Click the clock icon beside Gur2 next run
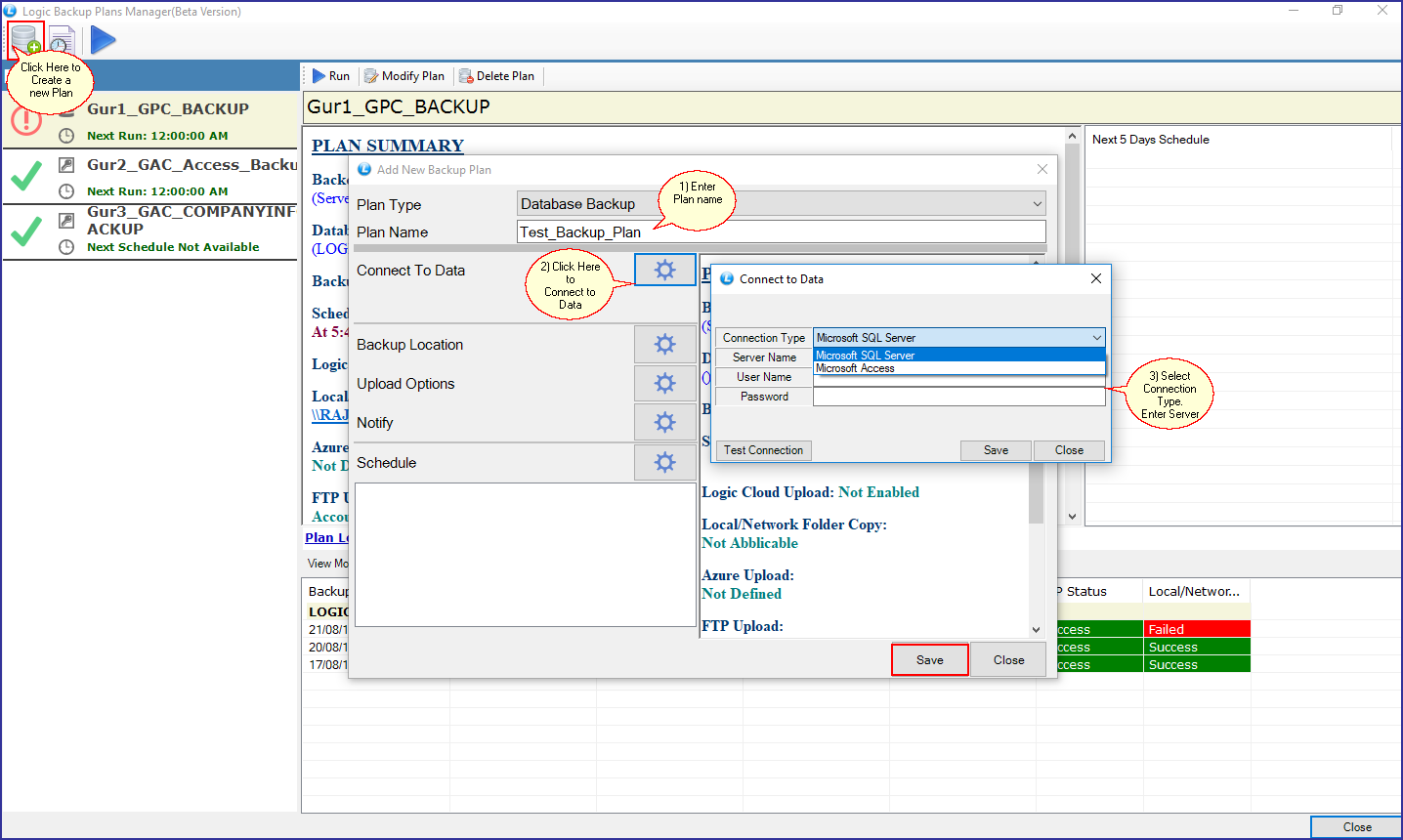 pos(66,191)
